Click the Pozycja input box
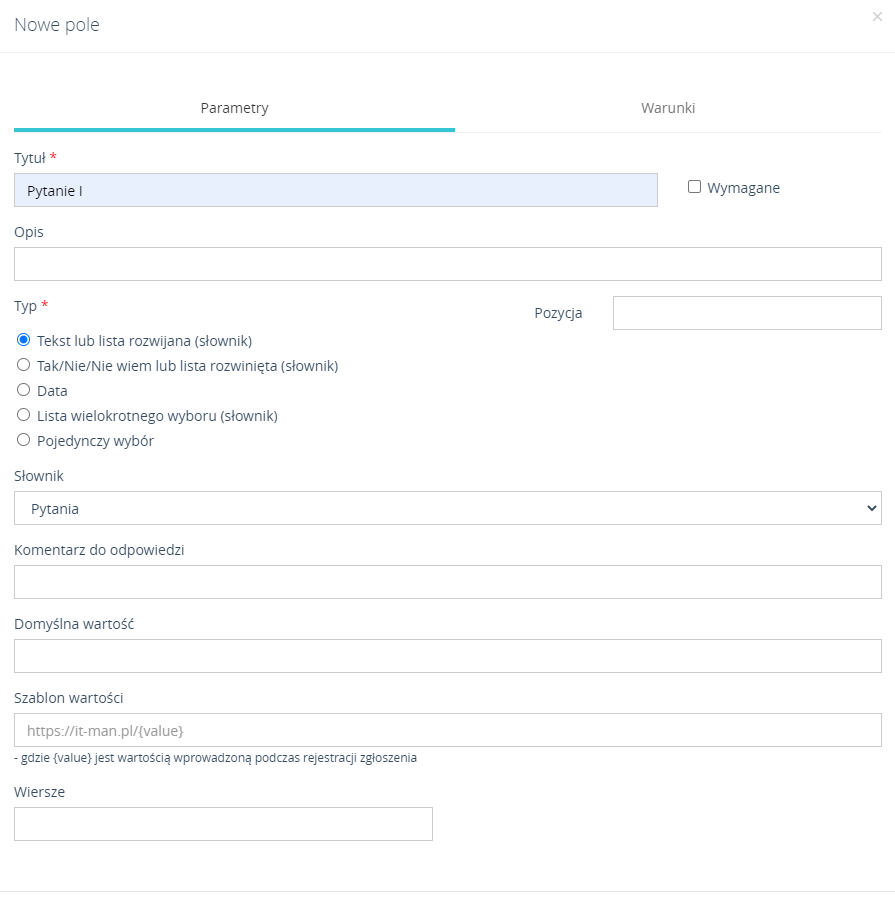The image size is (895, 897). [x=746, y=313]
